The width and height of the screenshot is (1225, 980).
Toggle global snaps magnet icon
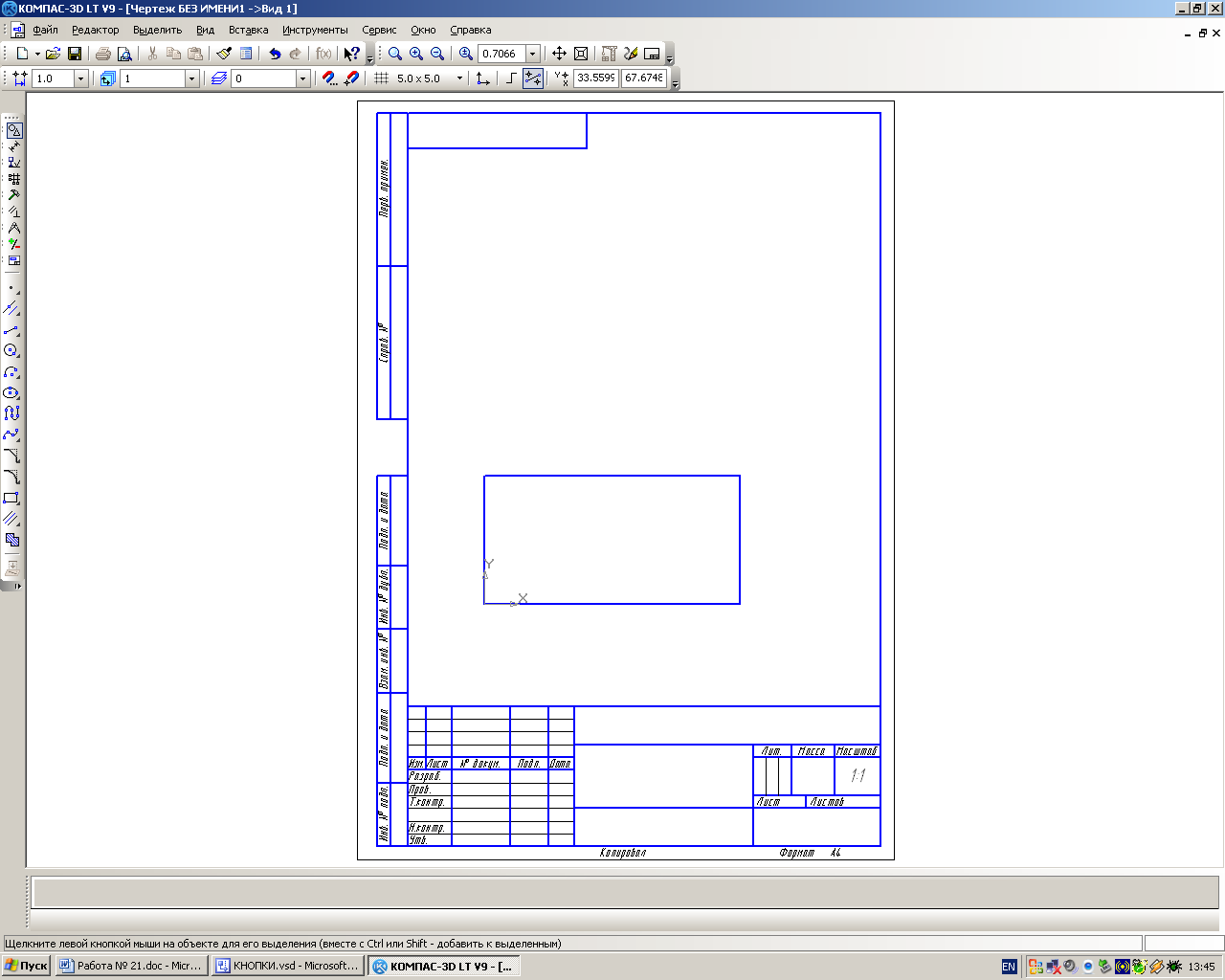(x=329, y=78)
